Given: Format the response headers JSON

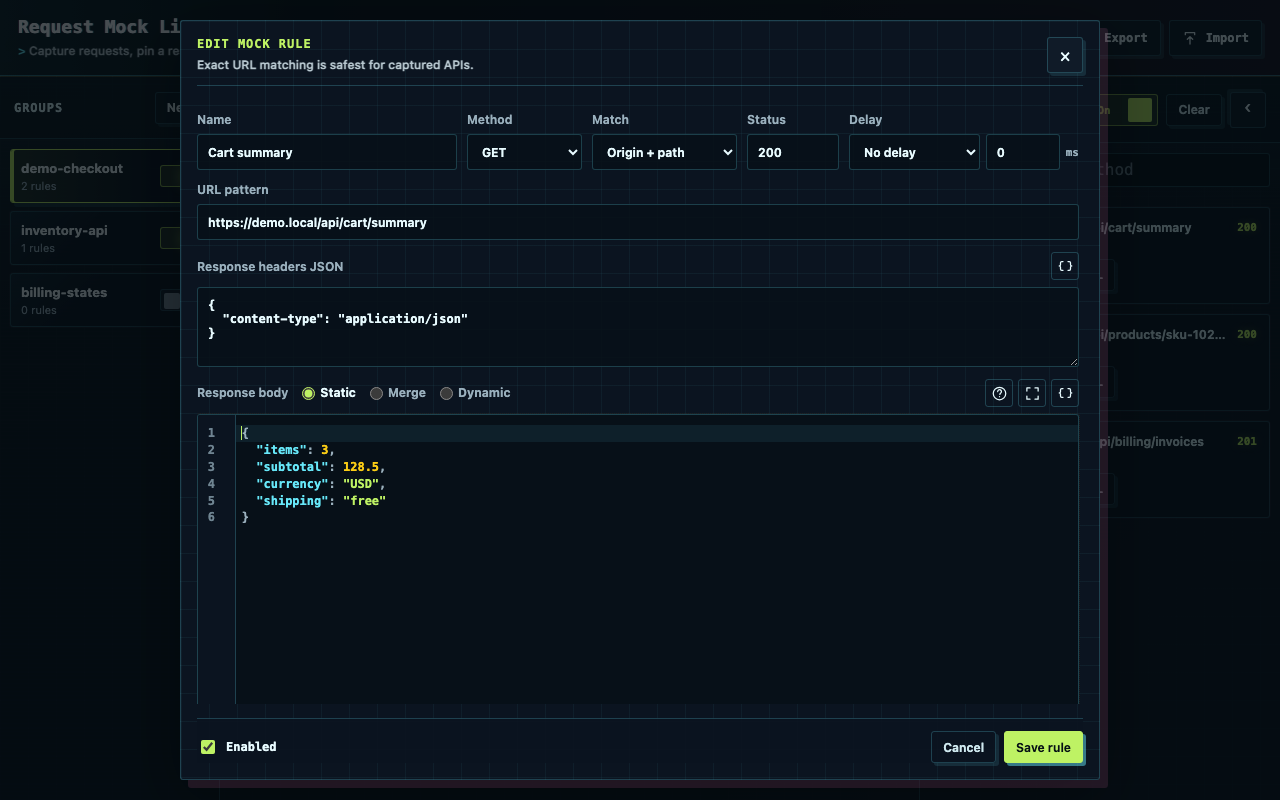Looking at the screenshot, I should tap(1065, 266).
